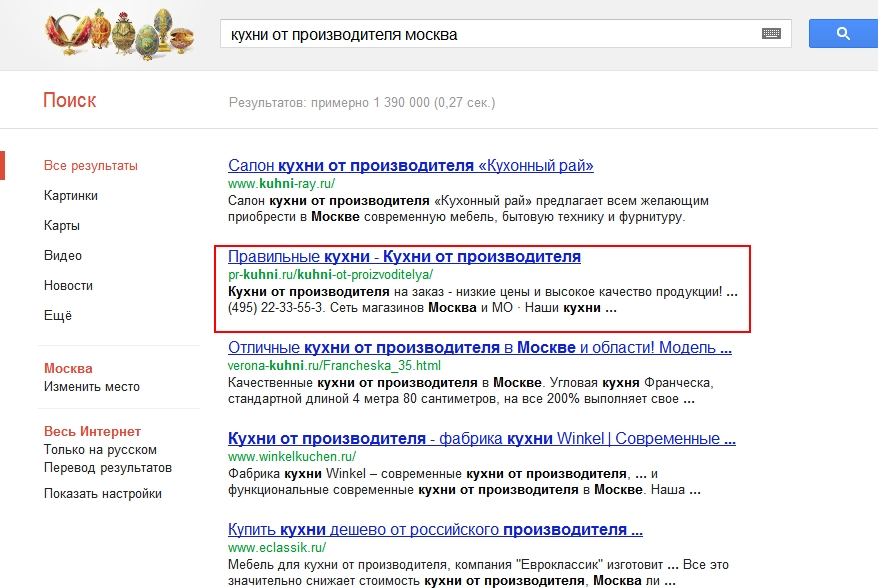Expand the Ещё search options
This screenshot has width=878, height=588.
point(58,315)
